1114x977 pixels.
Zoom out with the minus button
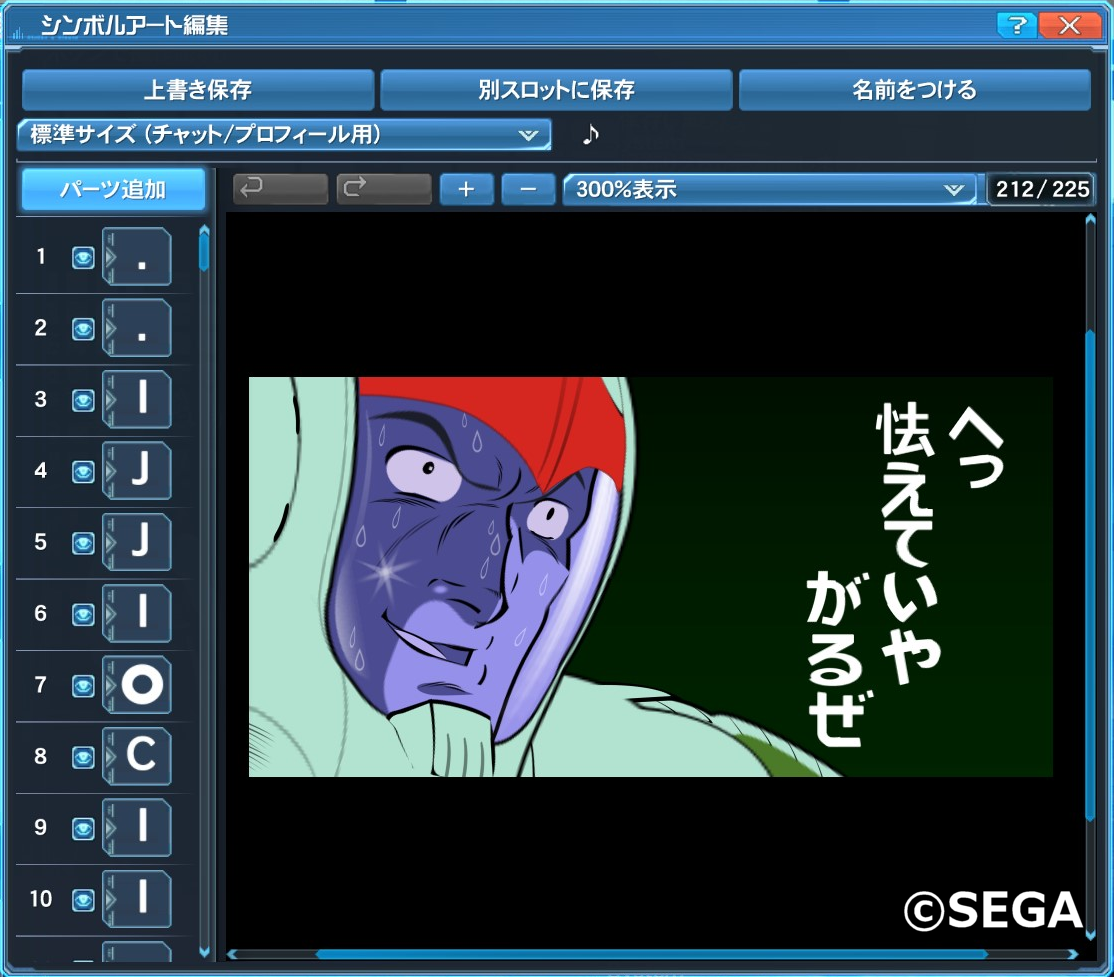(528, 189)
